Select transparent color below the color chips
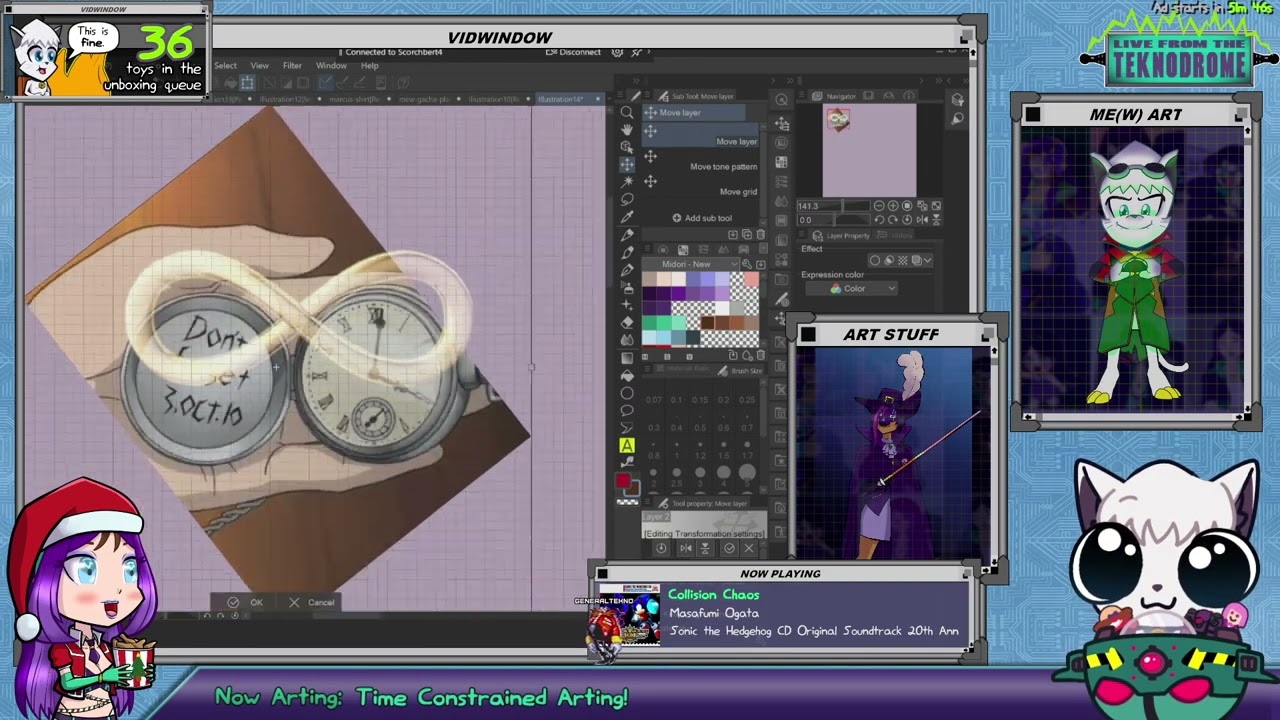Image resolution: width=1280 pixels, height=720 pixels. pos(627,500)
